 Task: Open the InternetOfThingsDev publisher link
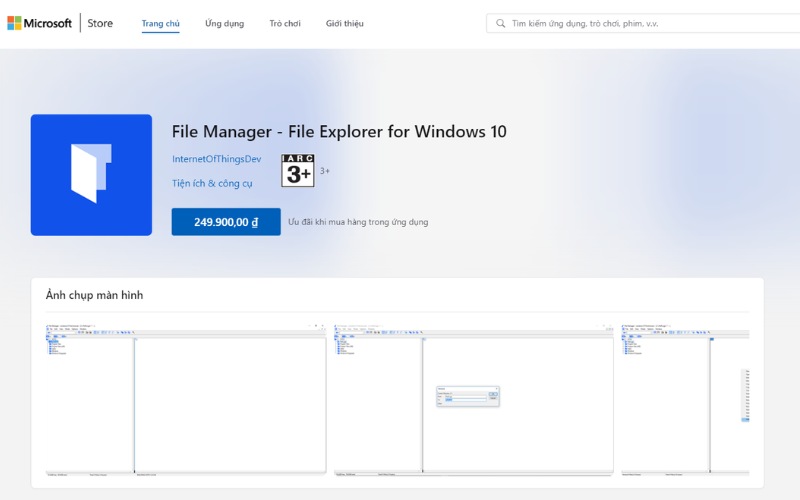[x=216, y=159]
